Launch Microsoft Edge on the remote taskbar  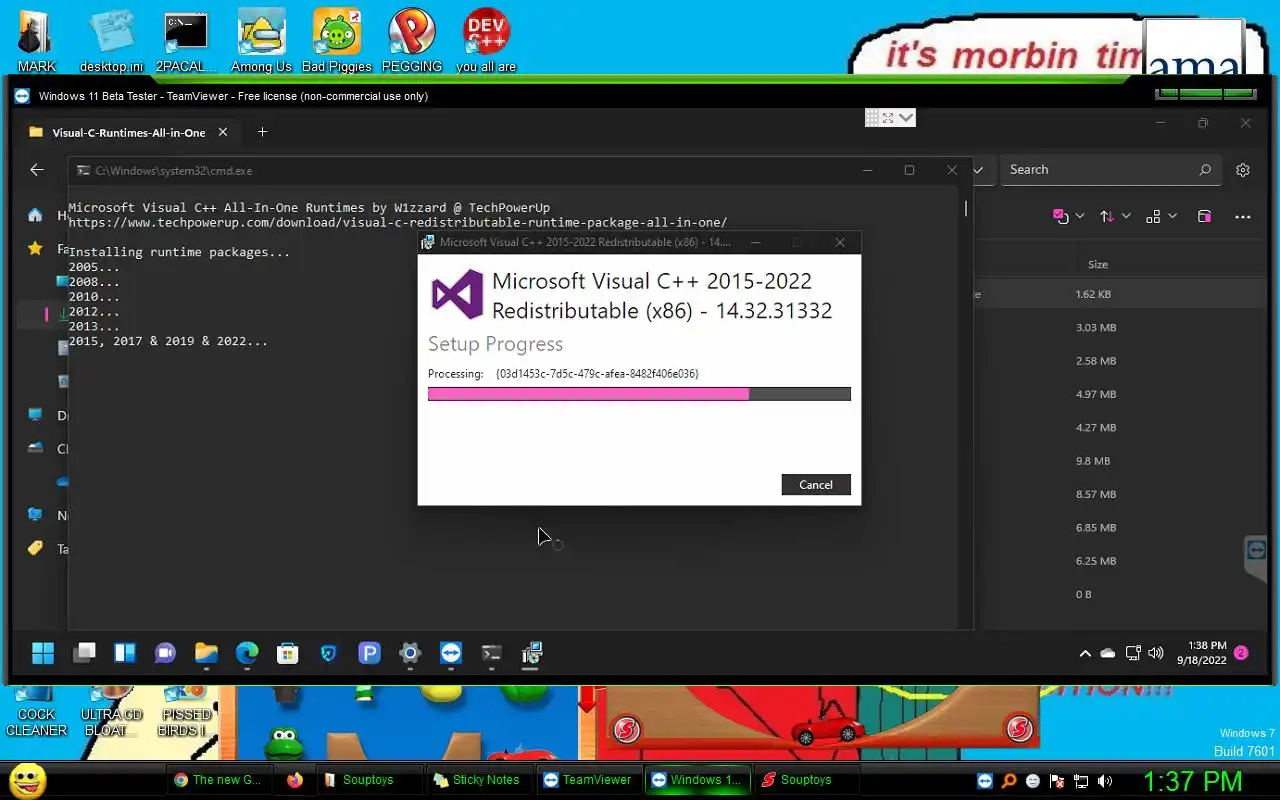coord(247,654)
